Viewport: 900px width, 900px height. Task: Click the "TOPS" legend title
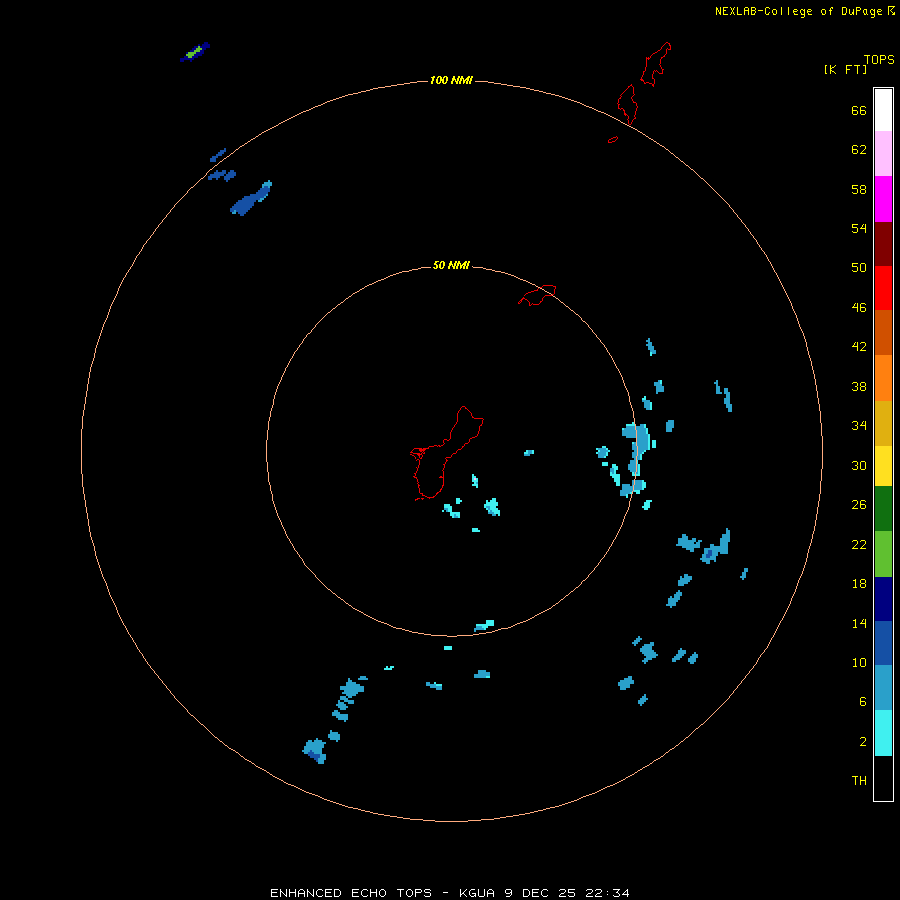tap(879, 60)
